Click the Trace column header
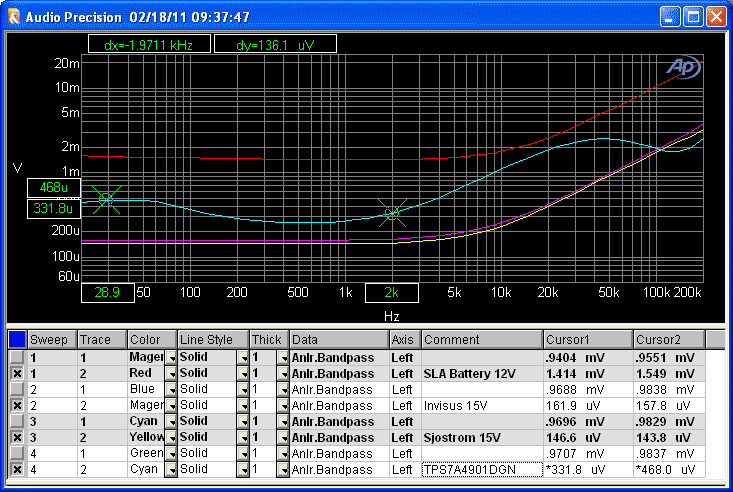The width and height of the screenshot is (733, 492). (102, 340)
